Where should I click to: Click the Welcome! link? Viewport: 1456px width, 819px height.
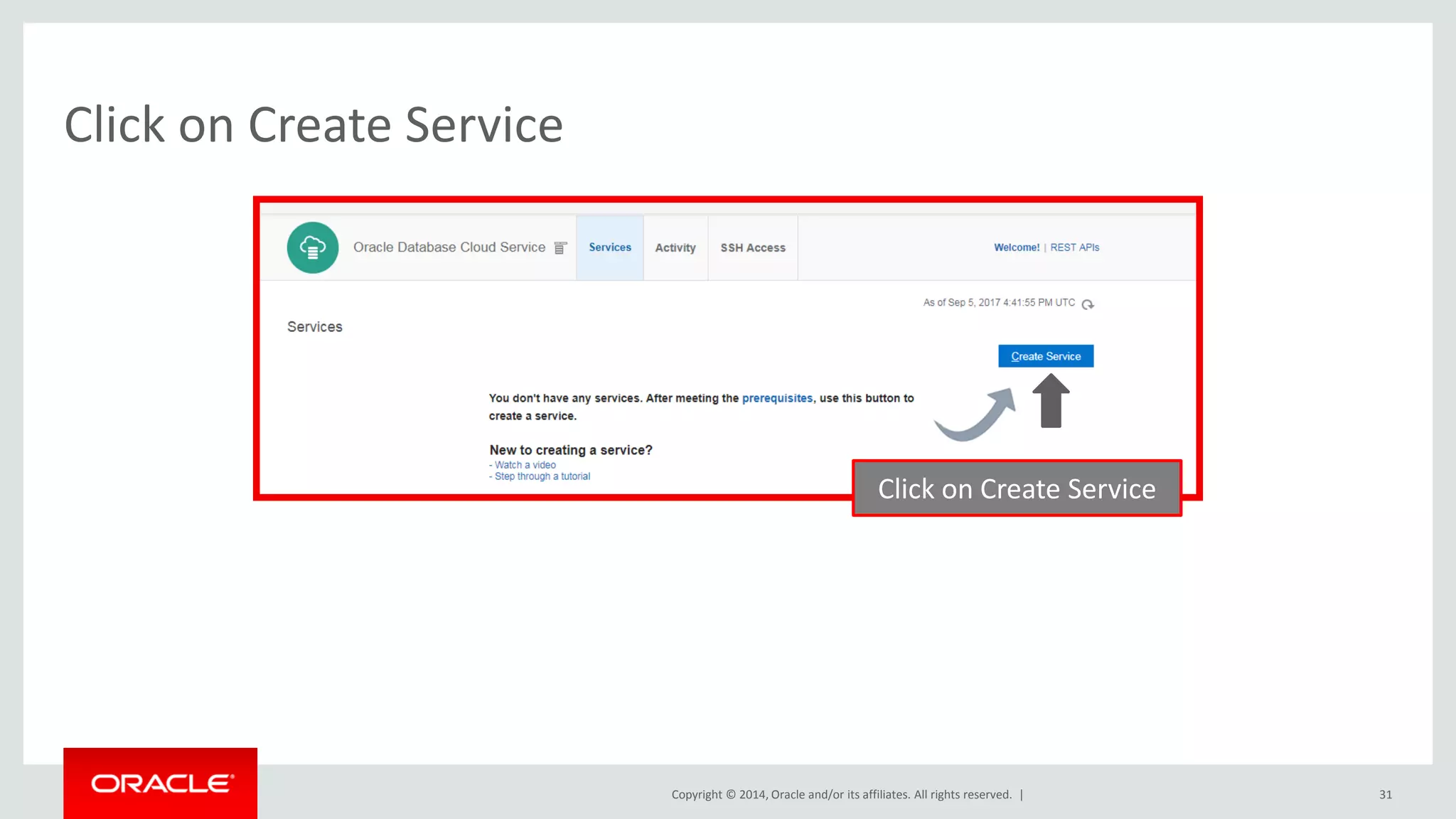(x=1017, y=247)
